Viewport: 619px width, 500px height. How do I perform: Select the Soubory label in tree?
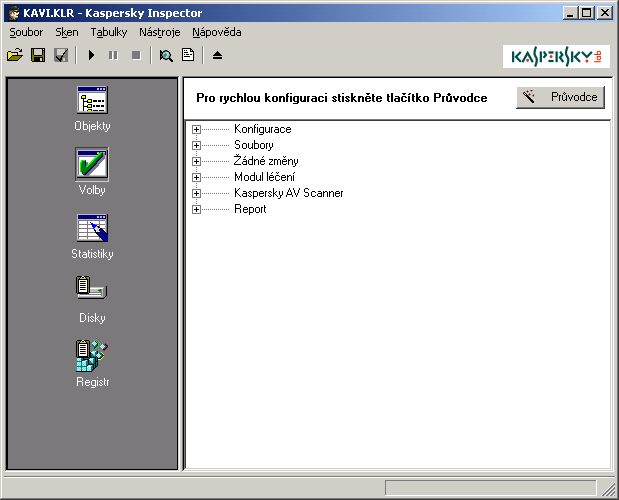click(254, 145)
